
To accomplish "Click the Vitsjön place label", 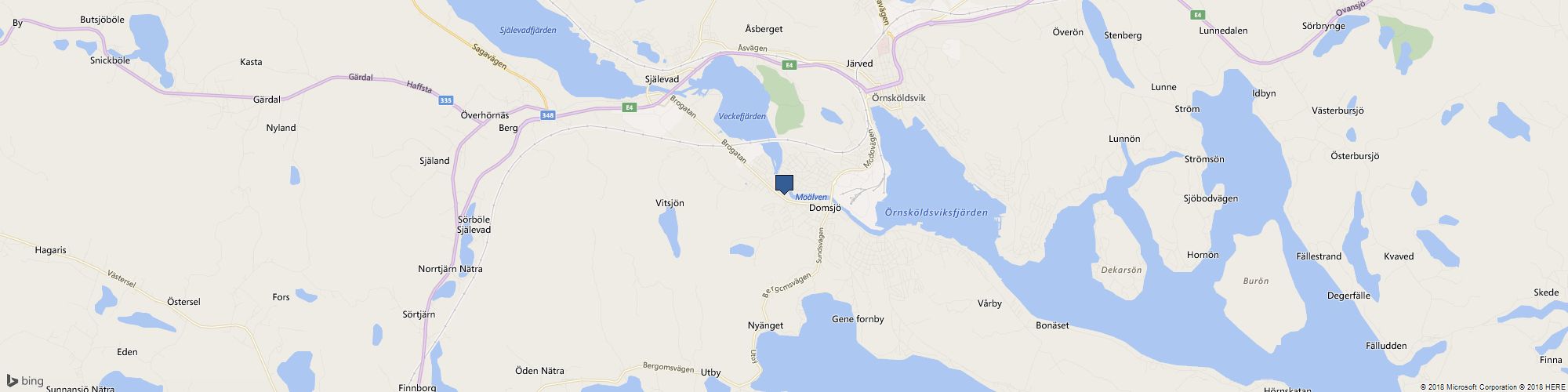I will pos(670,203).
